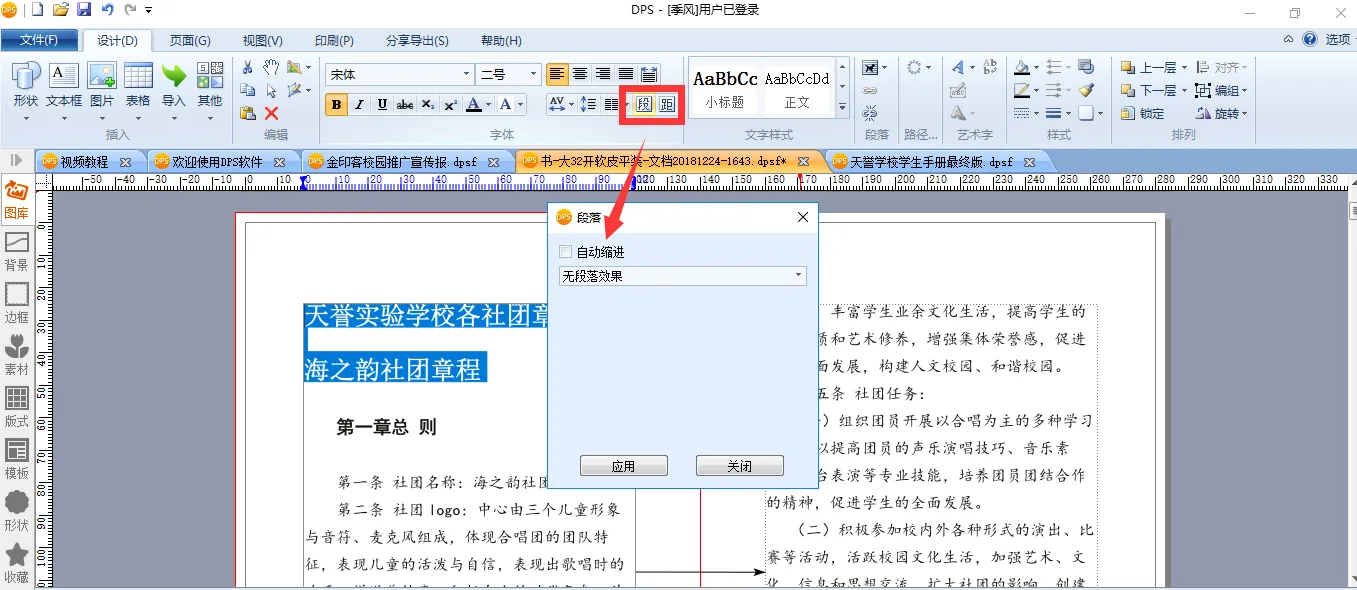This screenshot has height=590, width=1357.
Task: Open the font color A swatch
Action: (474, 105)
